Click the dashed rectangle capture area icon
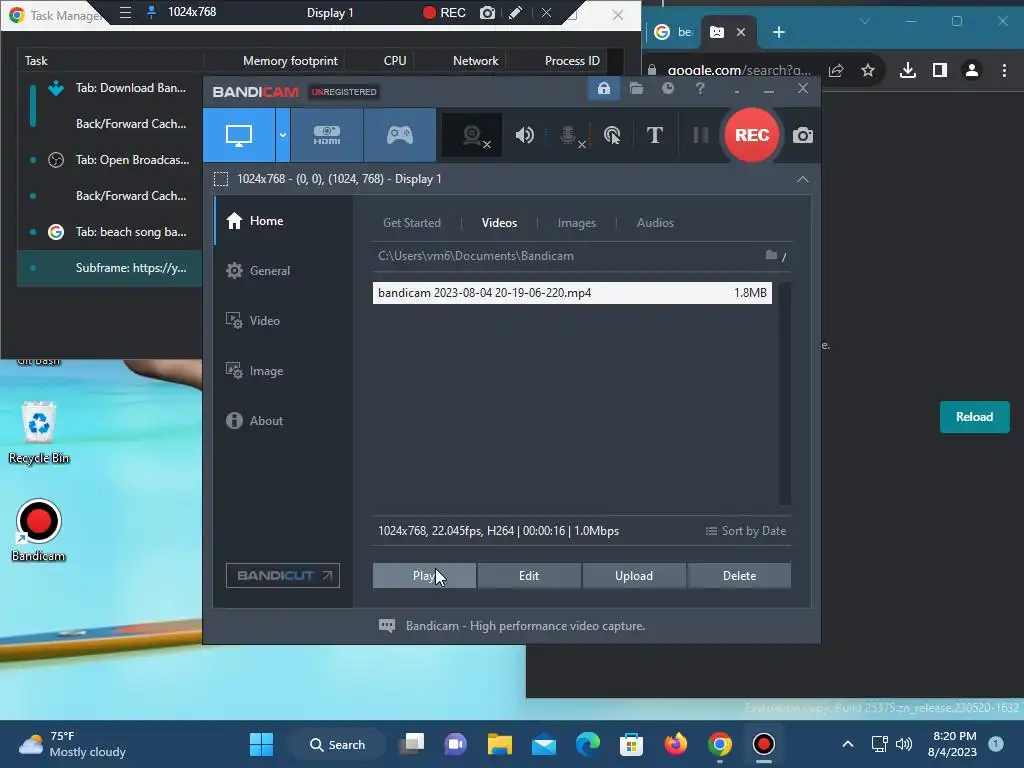 tap(221, 179)
